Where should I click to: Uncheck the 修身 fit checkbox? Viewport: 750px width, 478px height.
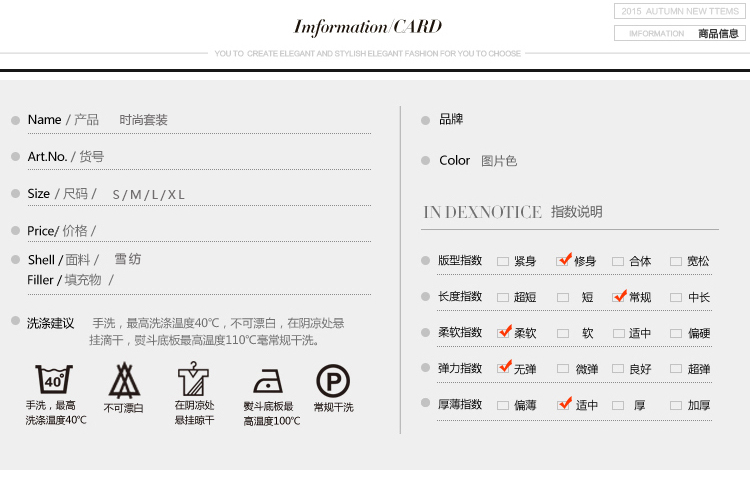pyautogui.click(x=563, y=261)
